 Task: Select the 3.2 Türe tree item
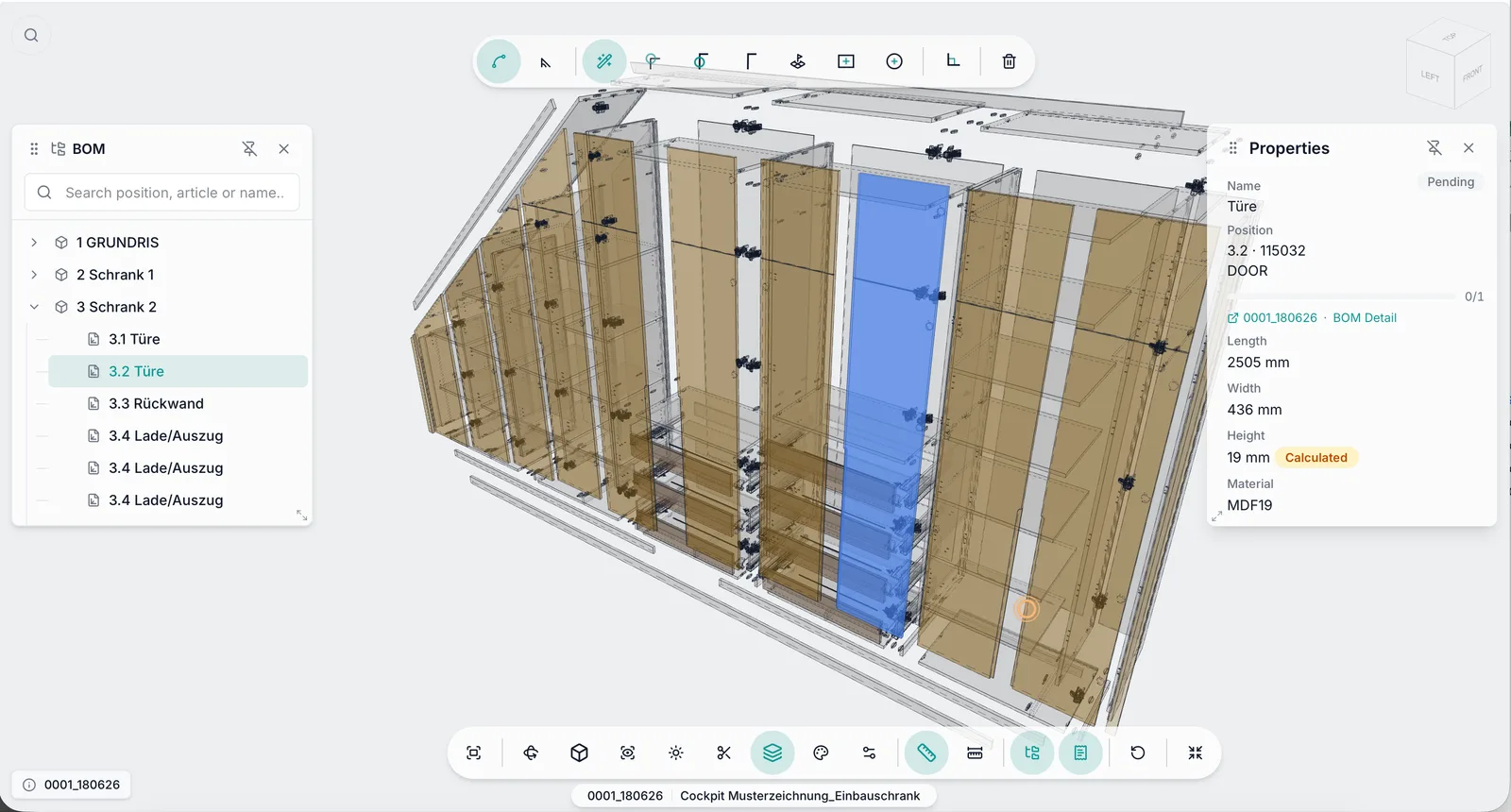point(178,371)
